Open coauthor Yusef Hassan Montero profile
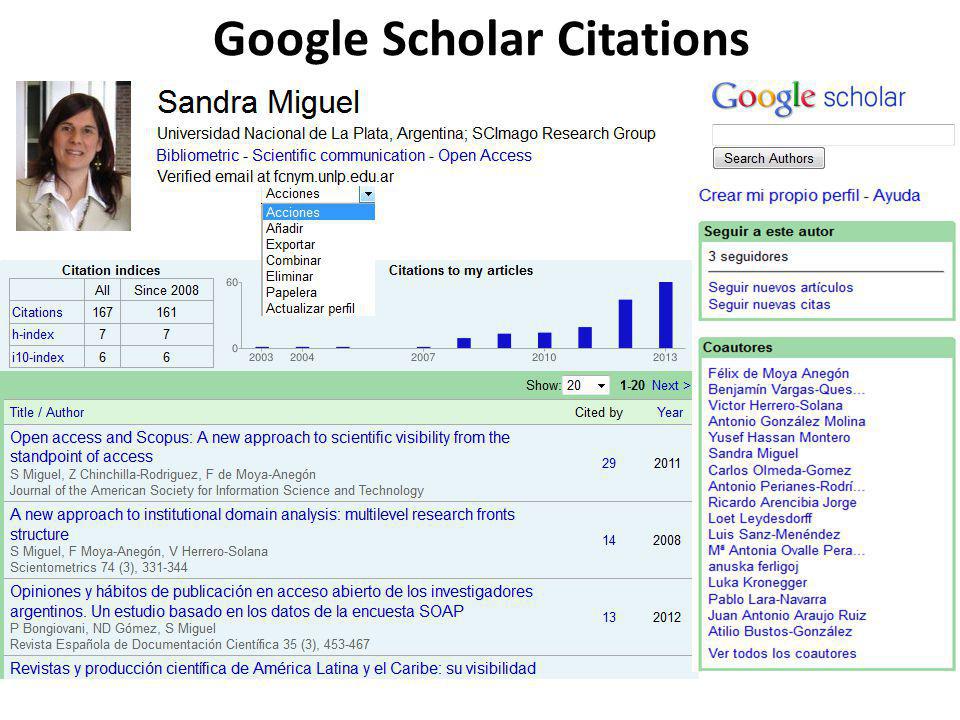This screenshot has width=960, height=720. coord(779,437)
